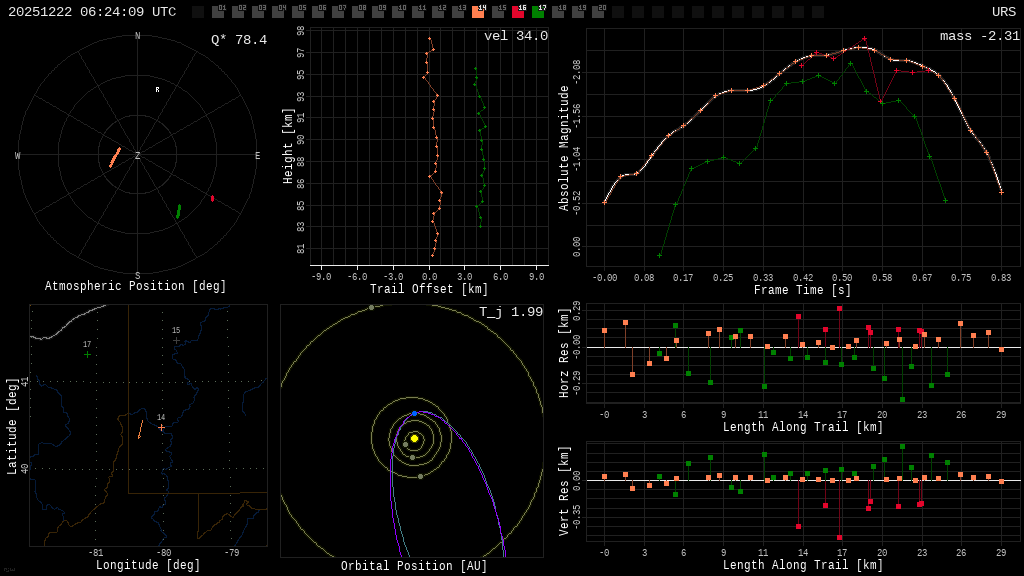Click the T_j 1.99 Tisserand label
This screenshot has height=576, width=1024.
511,312
